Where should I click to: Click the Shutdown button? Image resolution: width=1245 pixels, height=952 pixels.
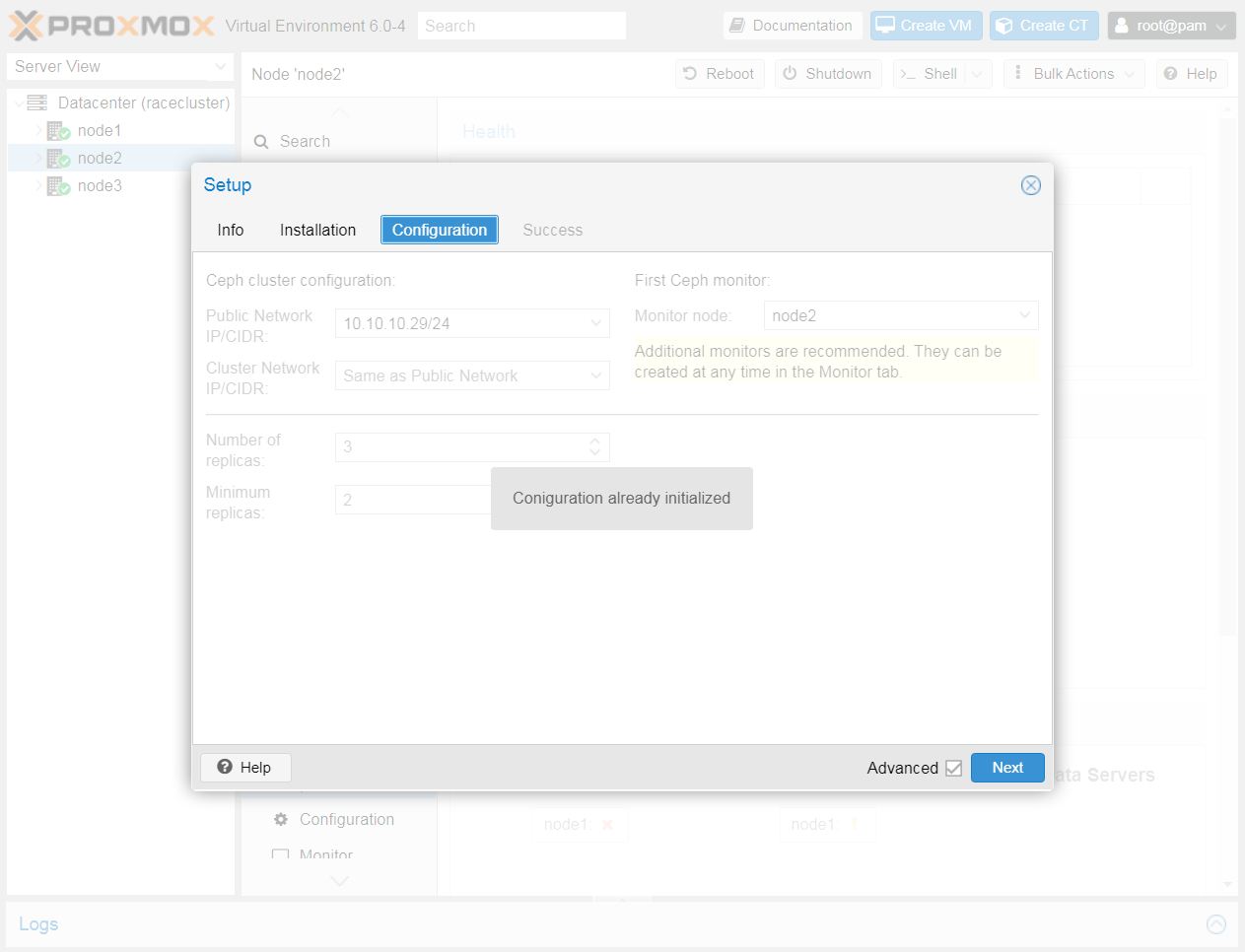tap(828, 74)
